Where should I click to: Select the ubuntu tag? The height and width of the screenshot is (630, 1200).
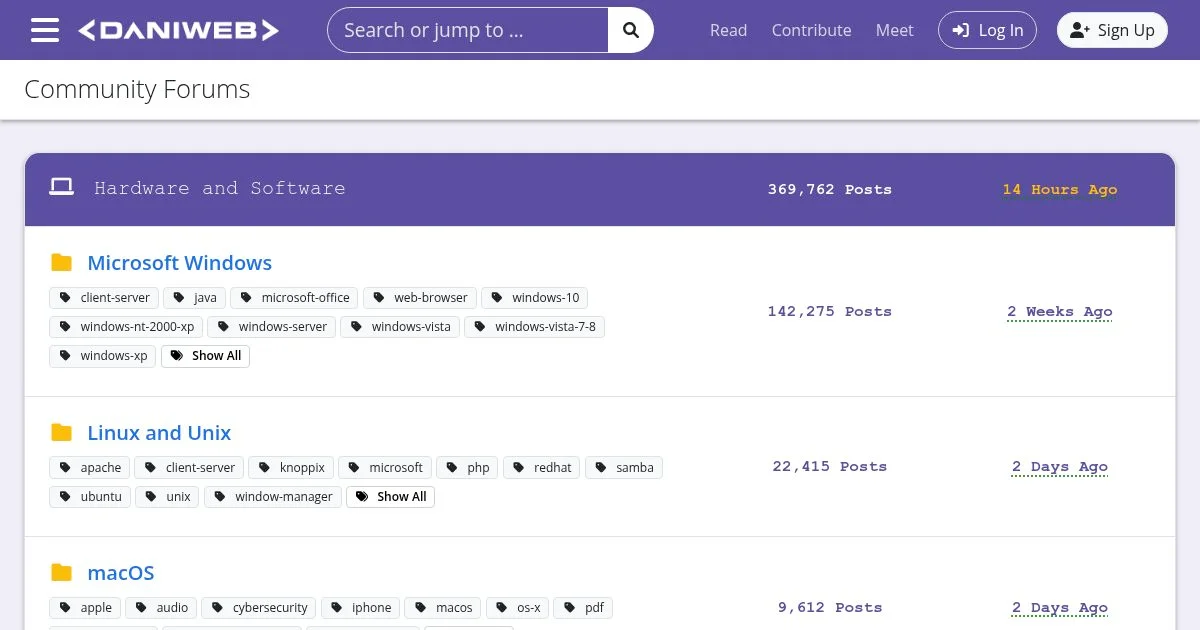coord(90,497)
